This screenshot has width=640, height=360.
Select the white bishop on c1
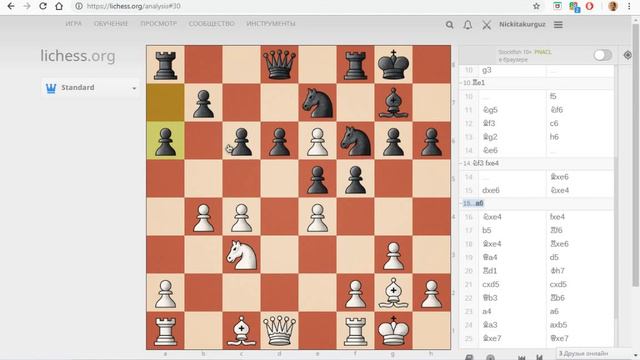pos(242,331)
